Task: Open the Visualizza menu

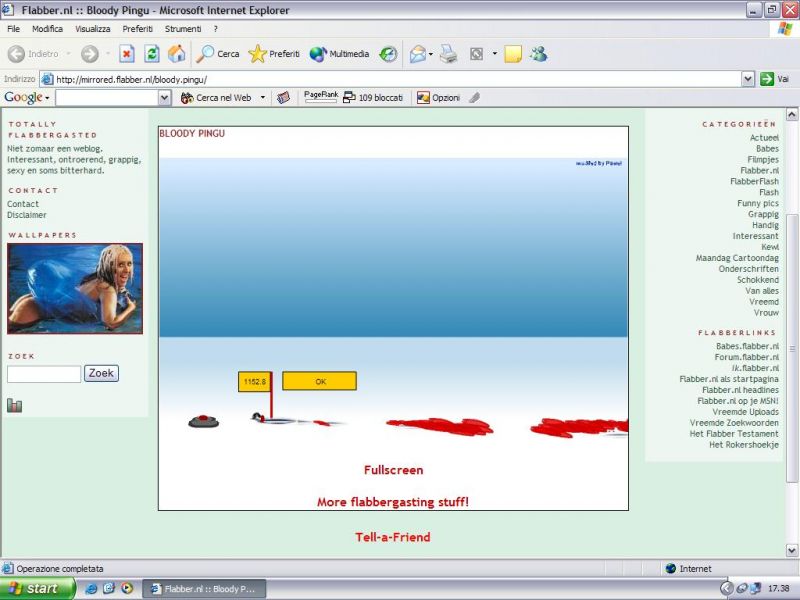Action: (93, 29)
